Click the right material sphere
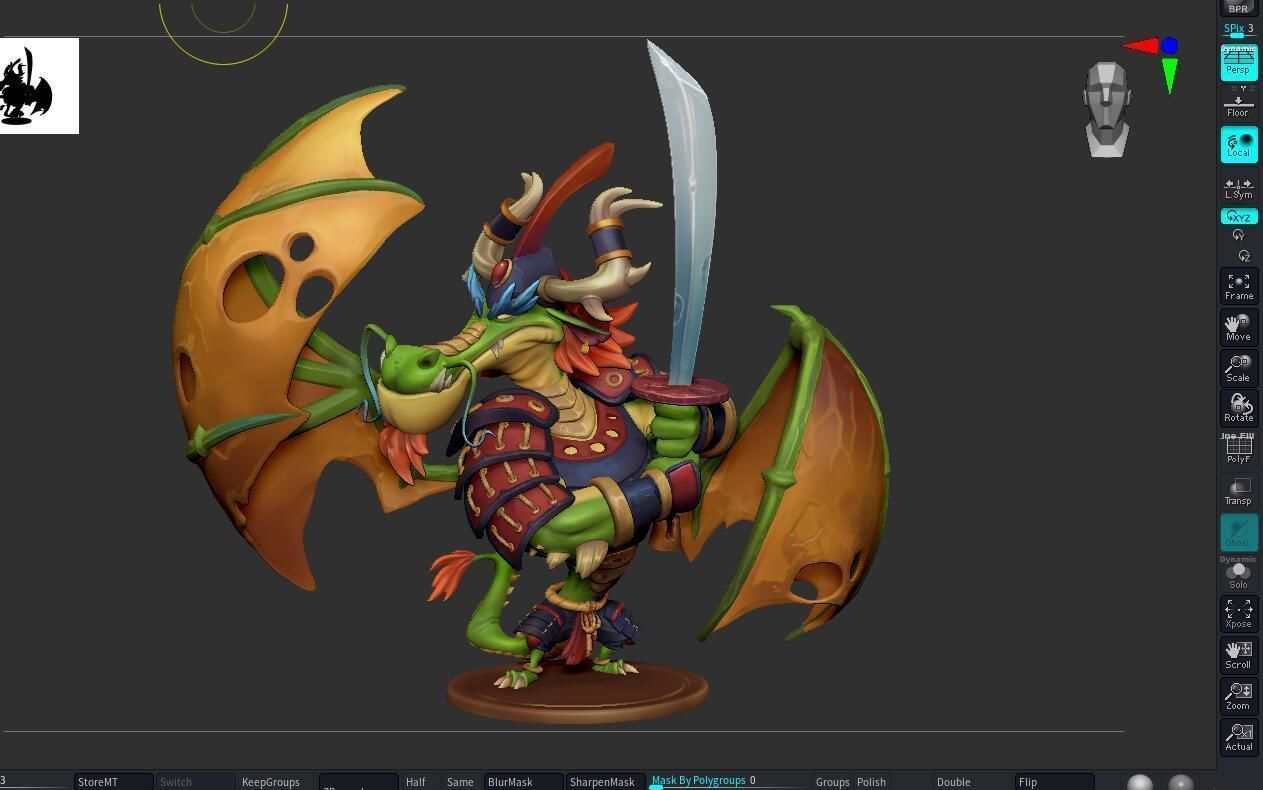This screenshot has width=1263, height=790. coord(1181,783)
